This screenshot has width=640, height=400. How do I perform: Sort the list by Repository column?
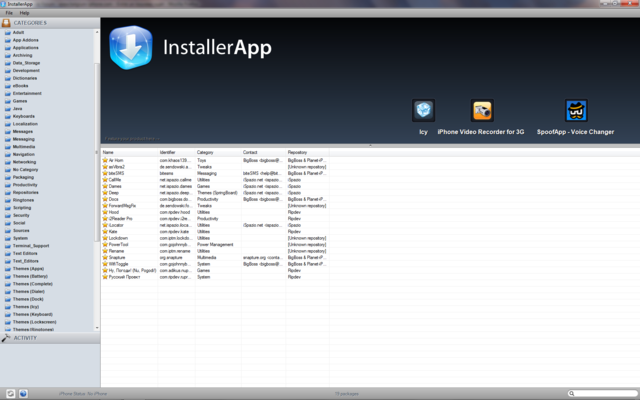click(307, 152)
